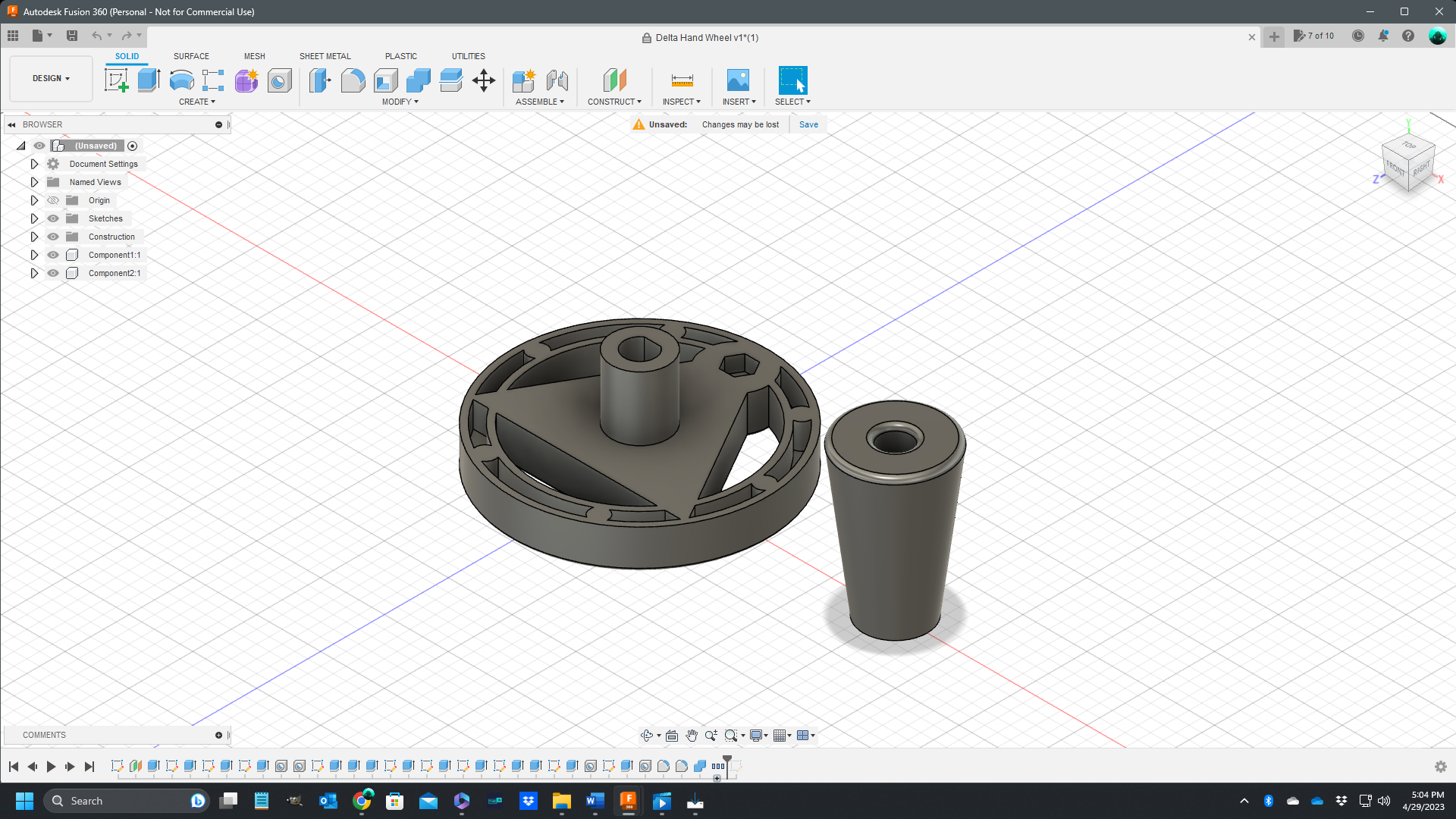Image resolution: width=1456 pixels, height=819 pixels.
Task: Click the ViewCube FRONT face
Action: (x=1395, y=168)
